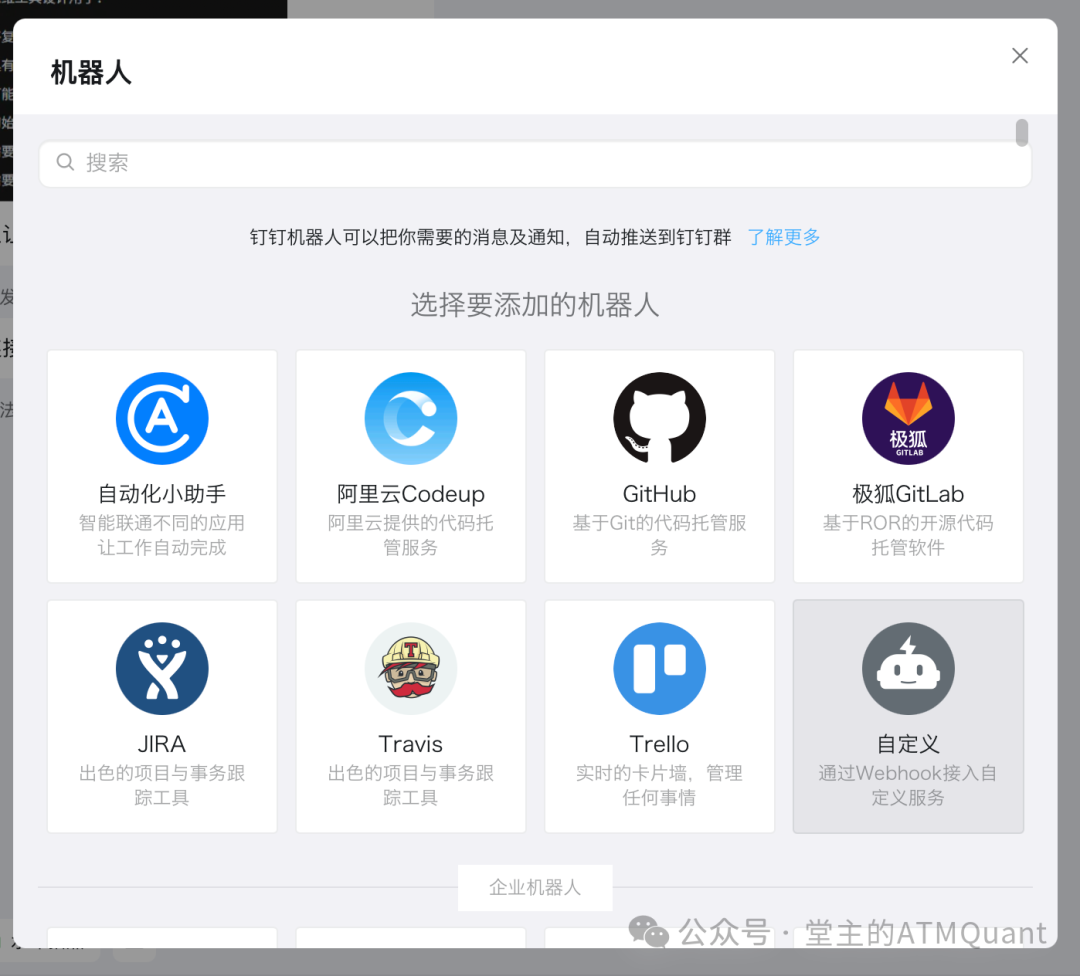The height and width of the screenshot is (976, 1080).
Task: Choose the JIRA robot icon
Action: (x=162, y=668)
